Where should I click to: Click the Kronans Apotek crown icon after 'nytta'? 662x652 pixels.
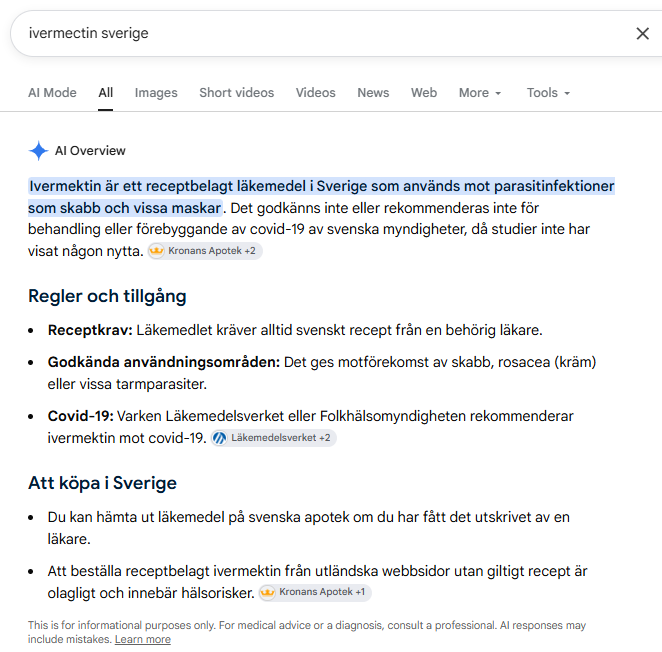coord(156,251)
